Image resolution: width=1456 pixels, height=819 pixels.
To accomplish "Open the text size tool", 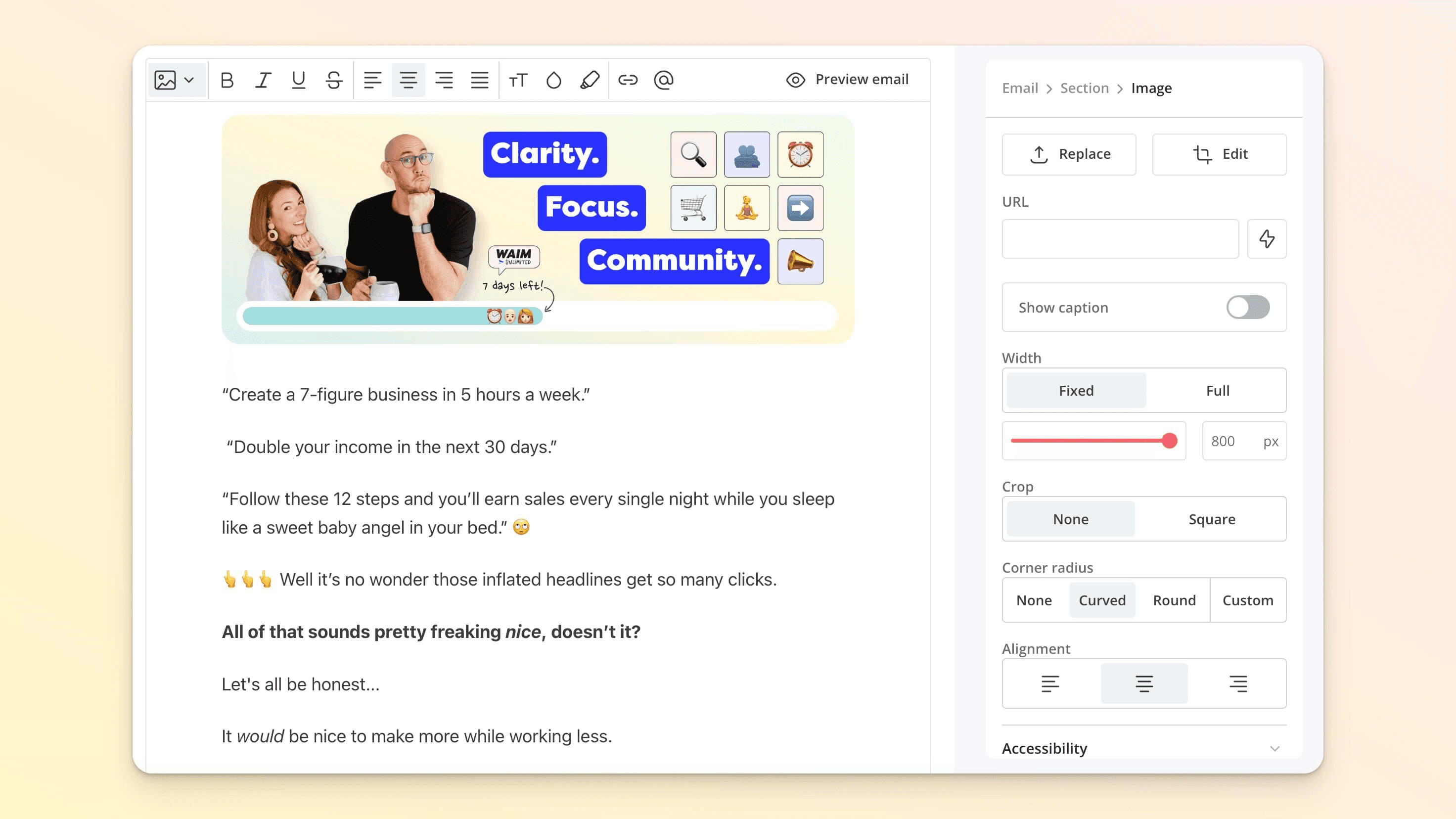I will [x=518, y=80].
